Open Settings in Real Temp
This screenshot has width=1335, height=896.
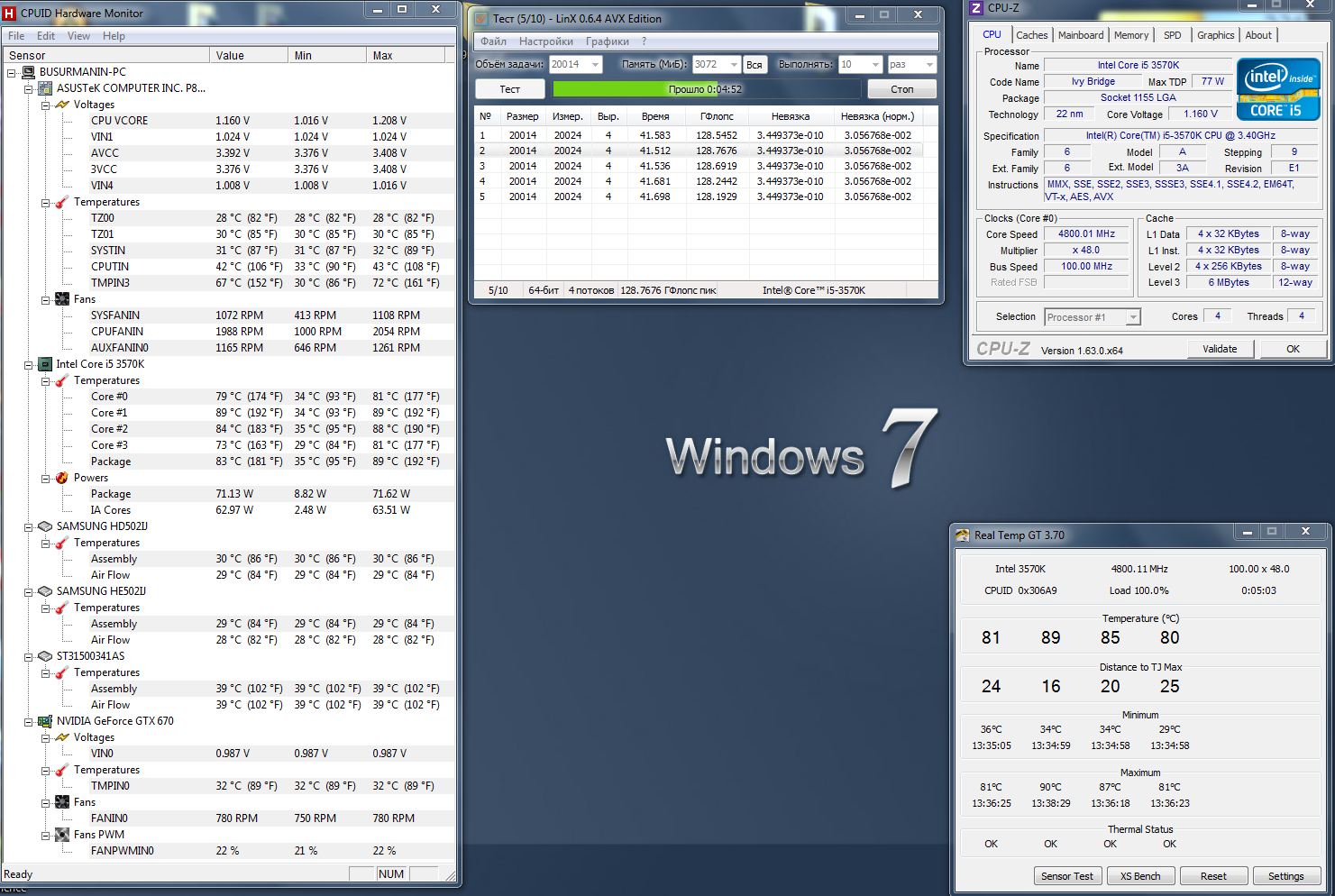tap(1285, 876)
